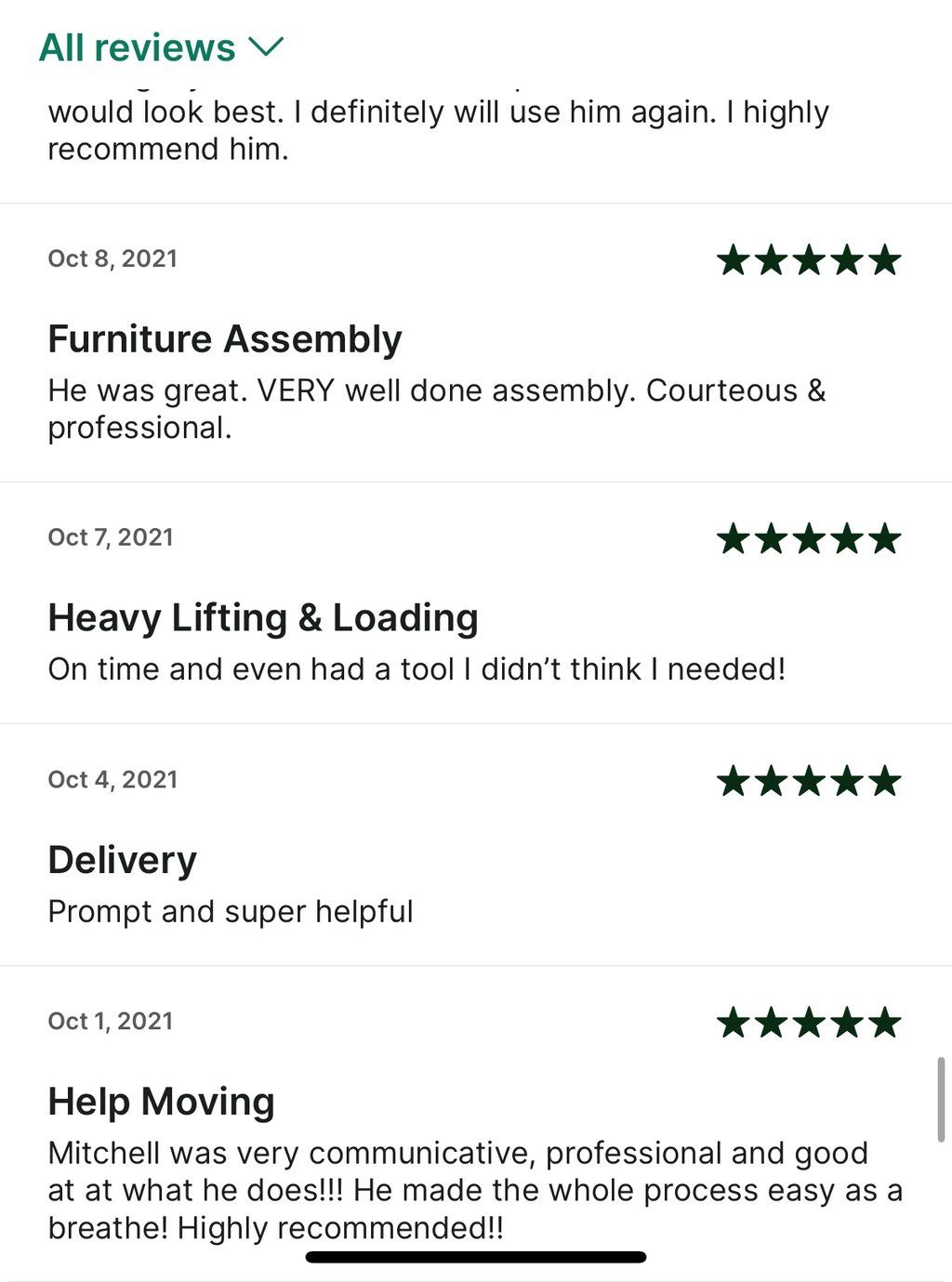Click the Oct 7, 2021 review date
952x1282 pixels.
[111, 537]
